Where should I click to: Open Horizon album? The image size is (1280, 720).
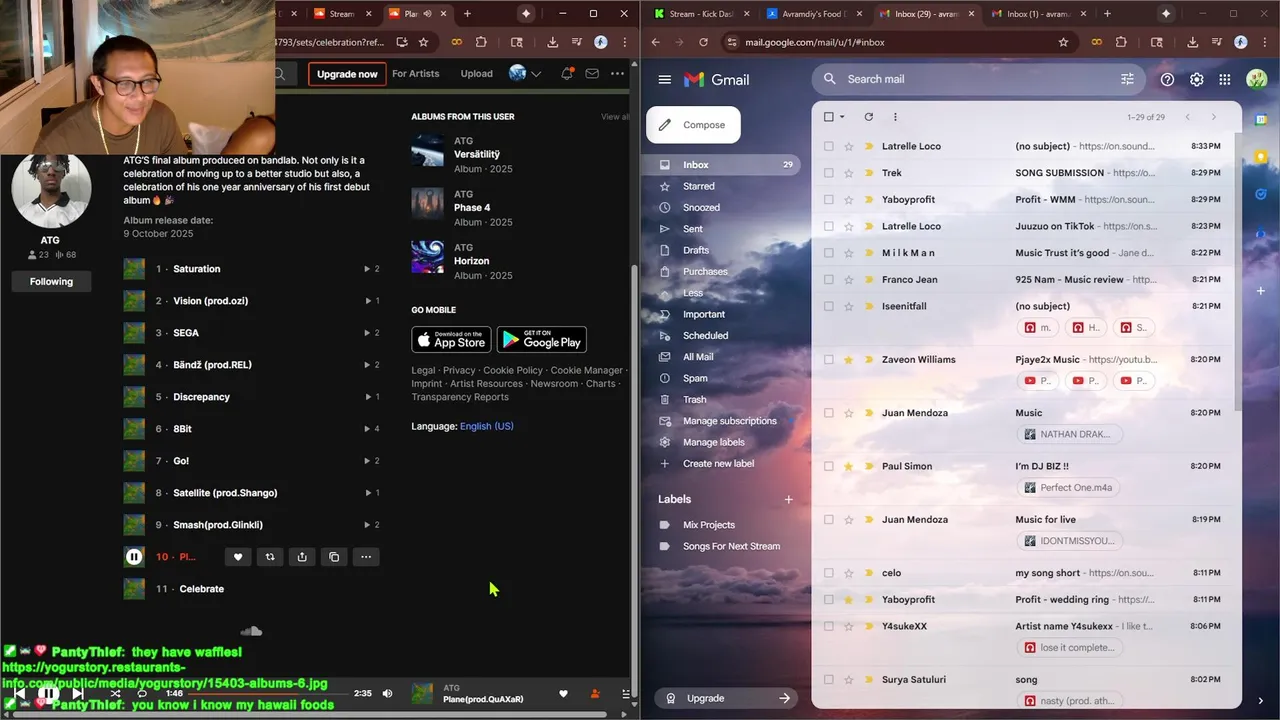coord(471,261)
